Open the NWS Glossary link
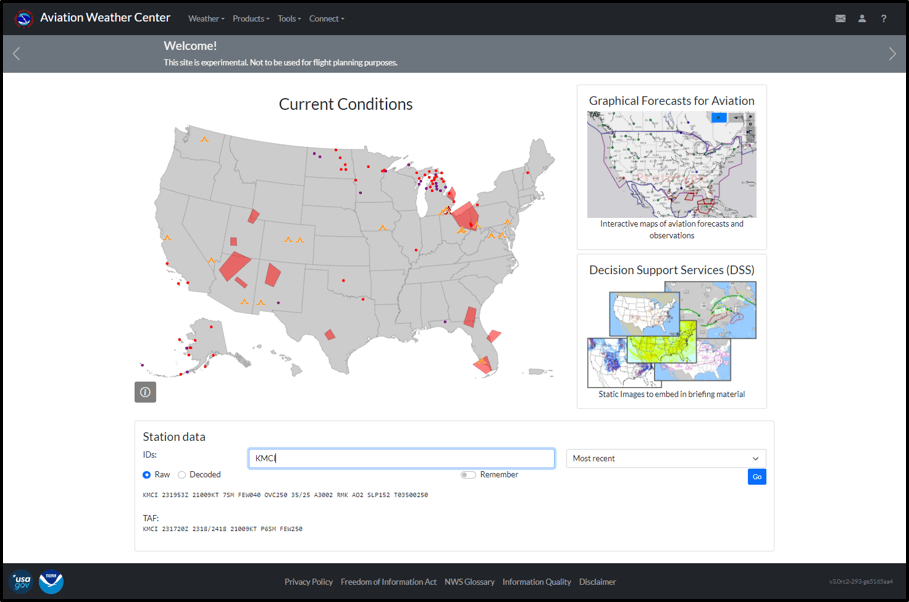The height and width of the screenshot is (602, 909). coord(469,582)
